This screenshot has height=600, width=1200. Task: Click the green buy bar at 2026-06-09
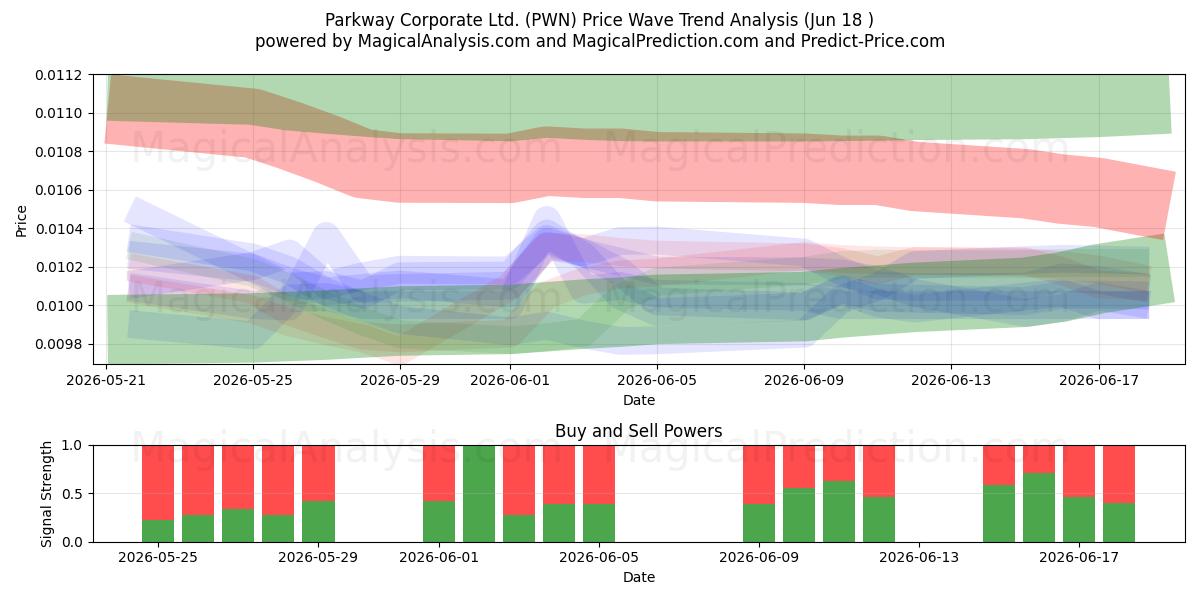pos(759,523)
